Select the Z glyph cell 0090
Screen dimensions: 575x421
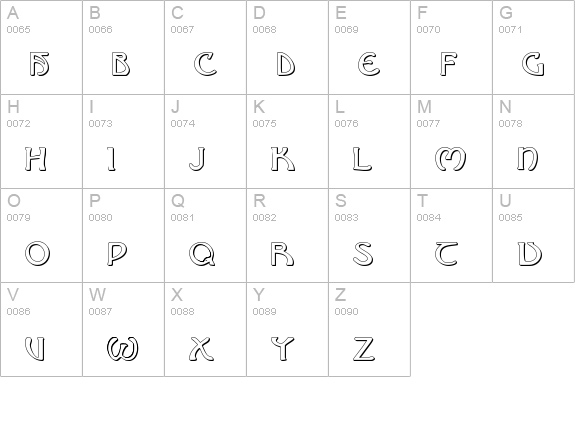pos(369,329)
